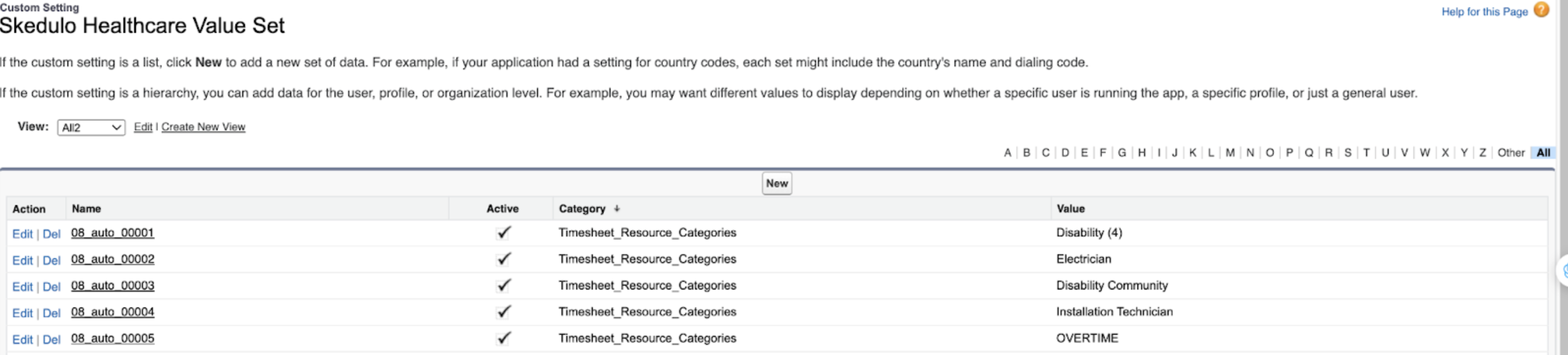
Task: Click Edit for 08_auto_00002
Action: (23, 260)
